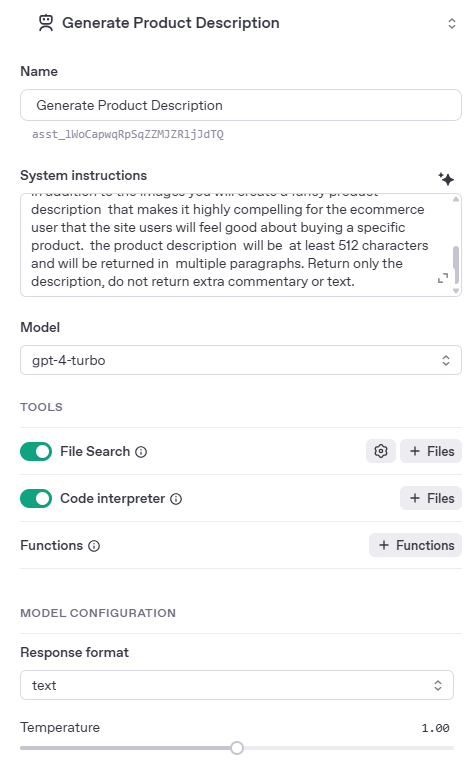Open File Search settings gear

[x=381, y=451]
